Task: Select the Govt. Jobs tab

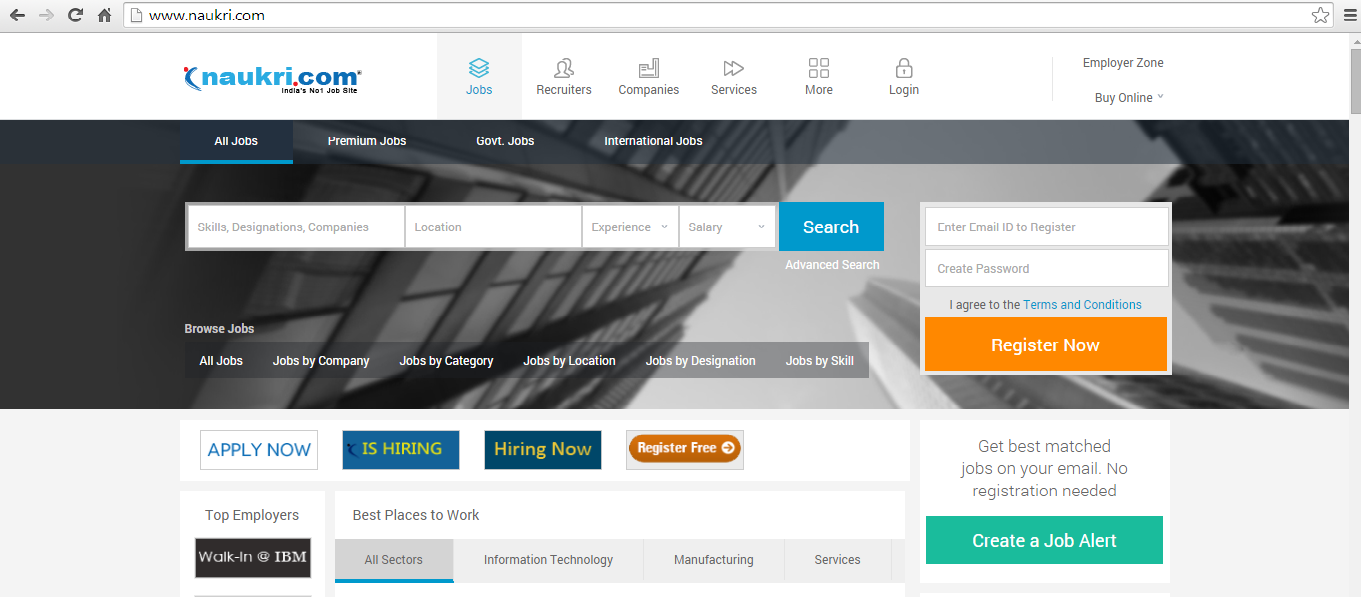Action: [505, 141]
